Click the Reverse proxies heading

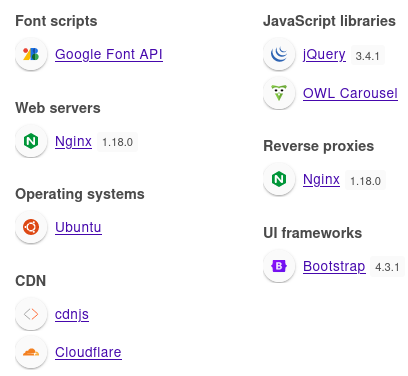(319, 146)
